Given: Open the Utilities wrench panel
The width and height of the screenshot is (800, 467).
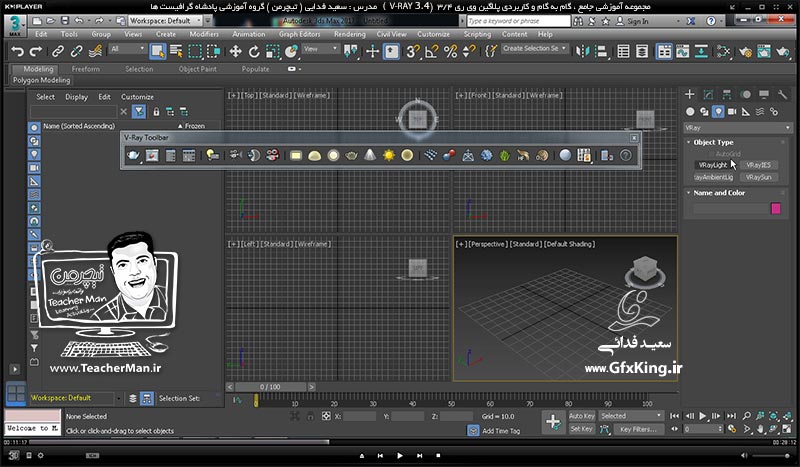Looking at the screenshot, I should (x=782, y=94).
